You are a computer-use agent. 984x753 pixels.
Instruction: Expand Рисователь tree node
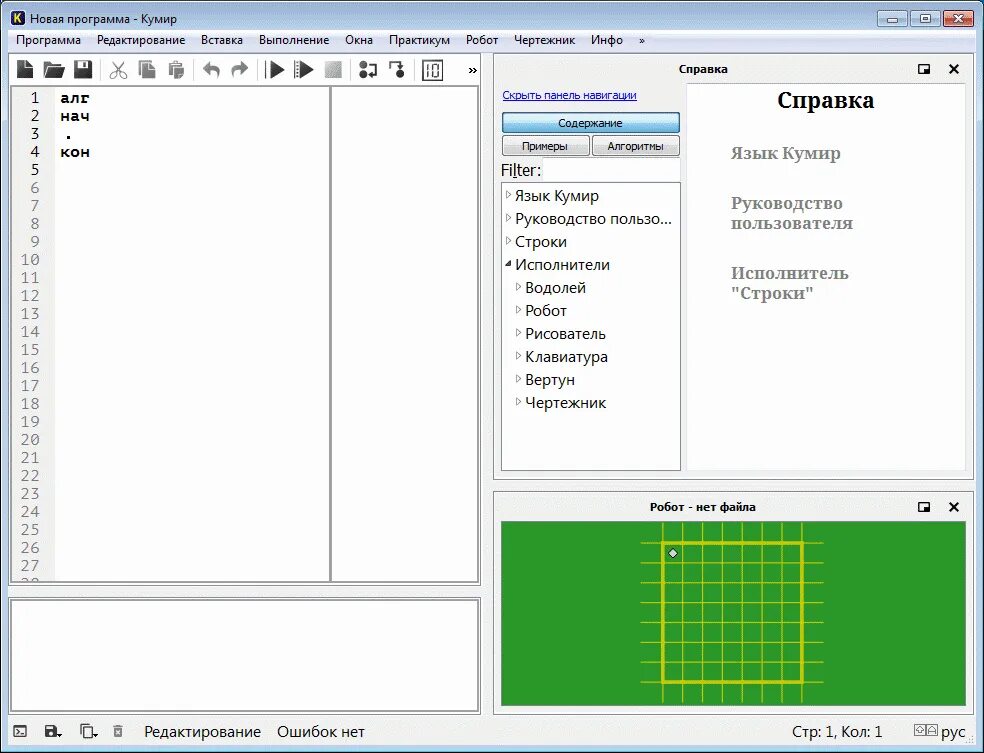point(518,333)
